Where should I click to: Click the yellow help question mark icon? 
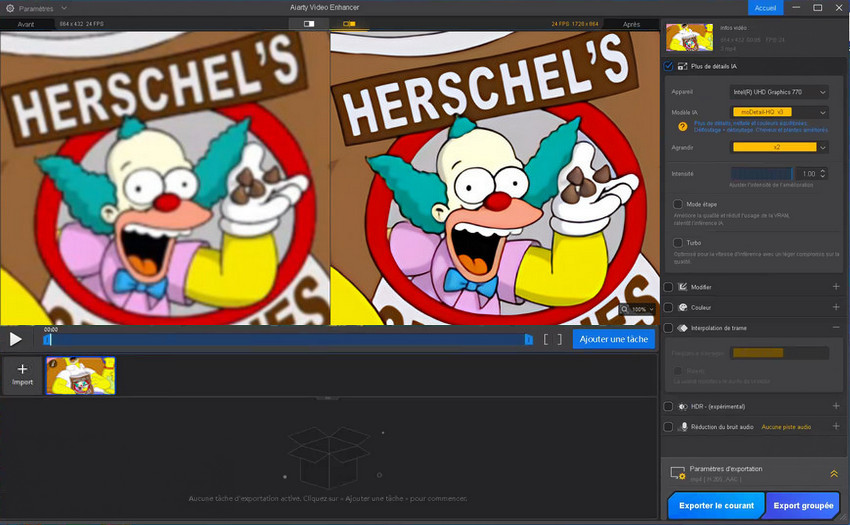[x=682, y=126]
